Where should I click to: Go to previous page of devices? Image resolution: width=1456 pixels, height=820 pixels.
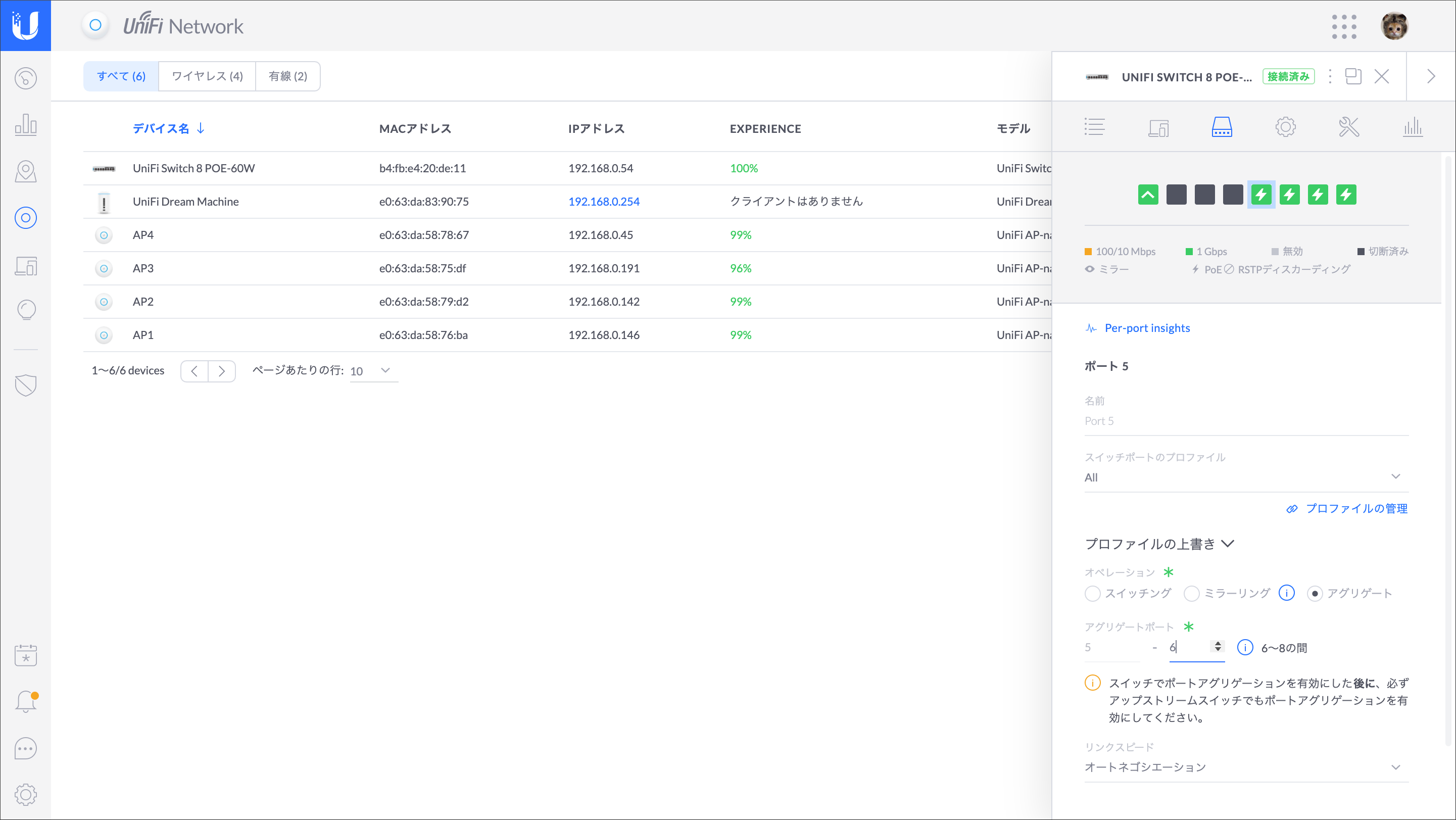pyautogui.click(x=195, y=371)
